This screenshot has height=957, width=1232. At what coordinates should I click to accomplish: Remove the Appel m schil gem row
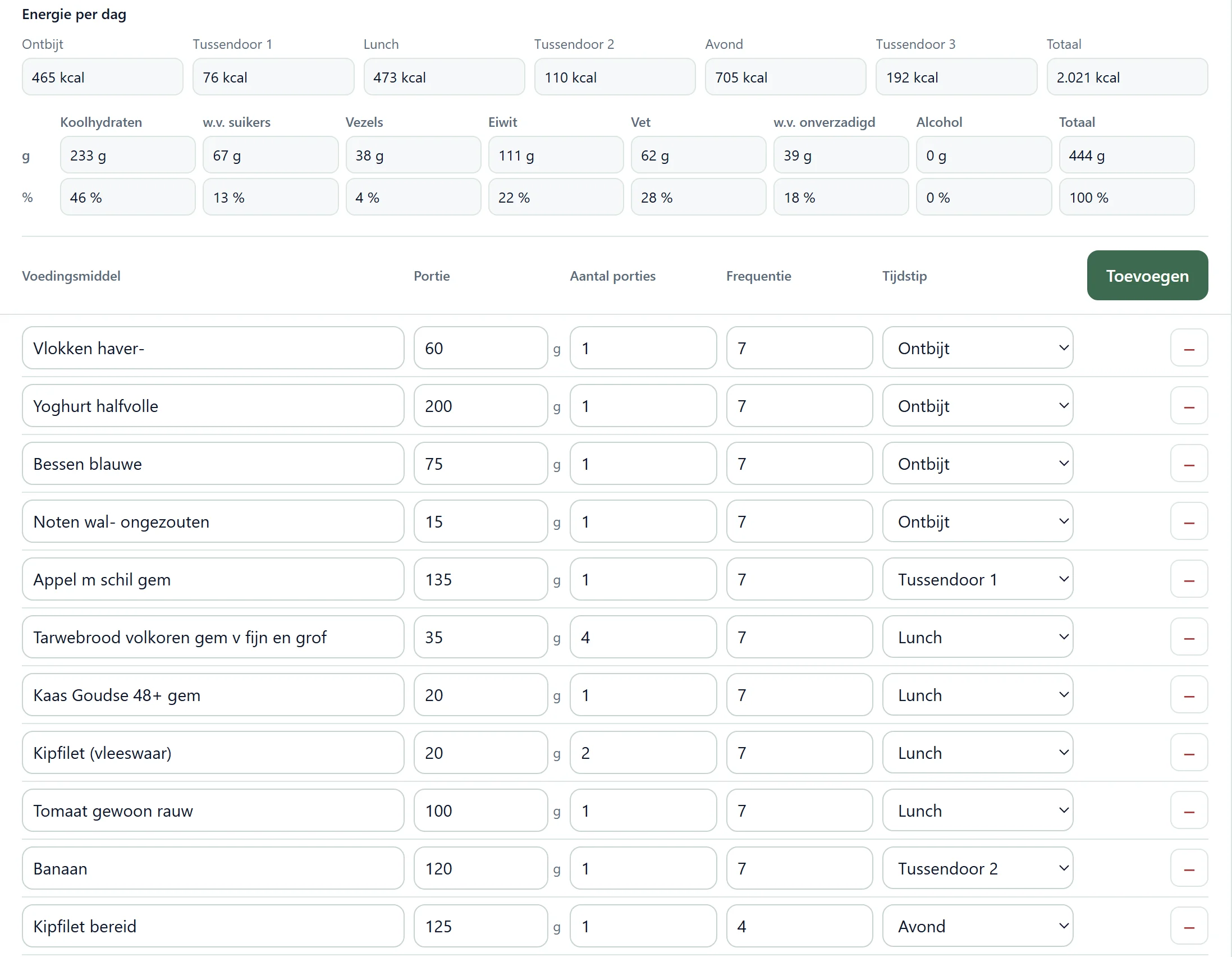tap(1189, 579)
